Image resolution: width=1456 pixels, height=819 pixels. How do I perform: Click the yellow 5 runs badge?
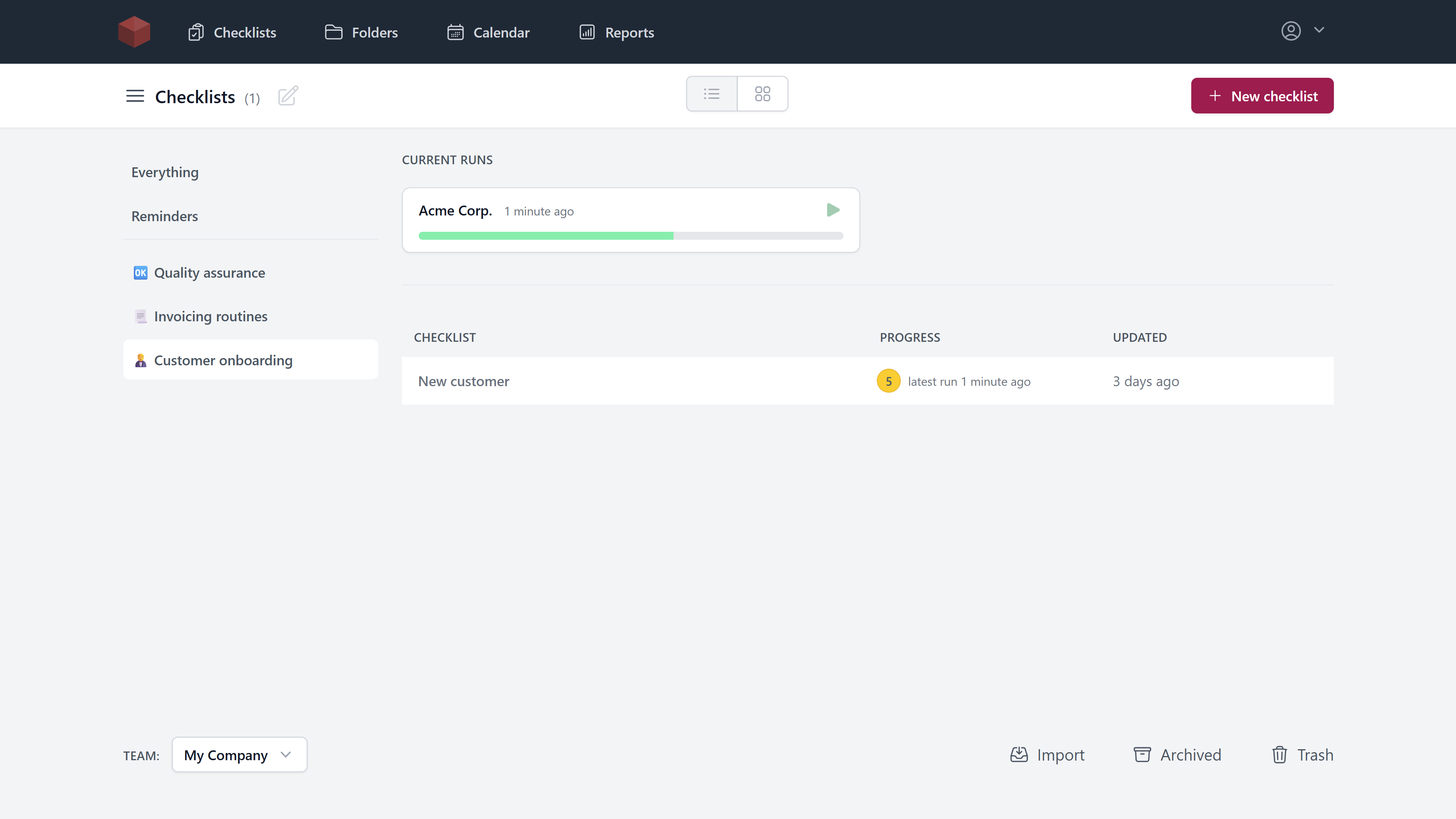tap(889, 381)
